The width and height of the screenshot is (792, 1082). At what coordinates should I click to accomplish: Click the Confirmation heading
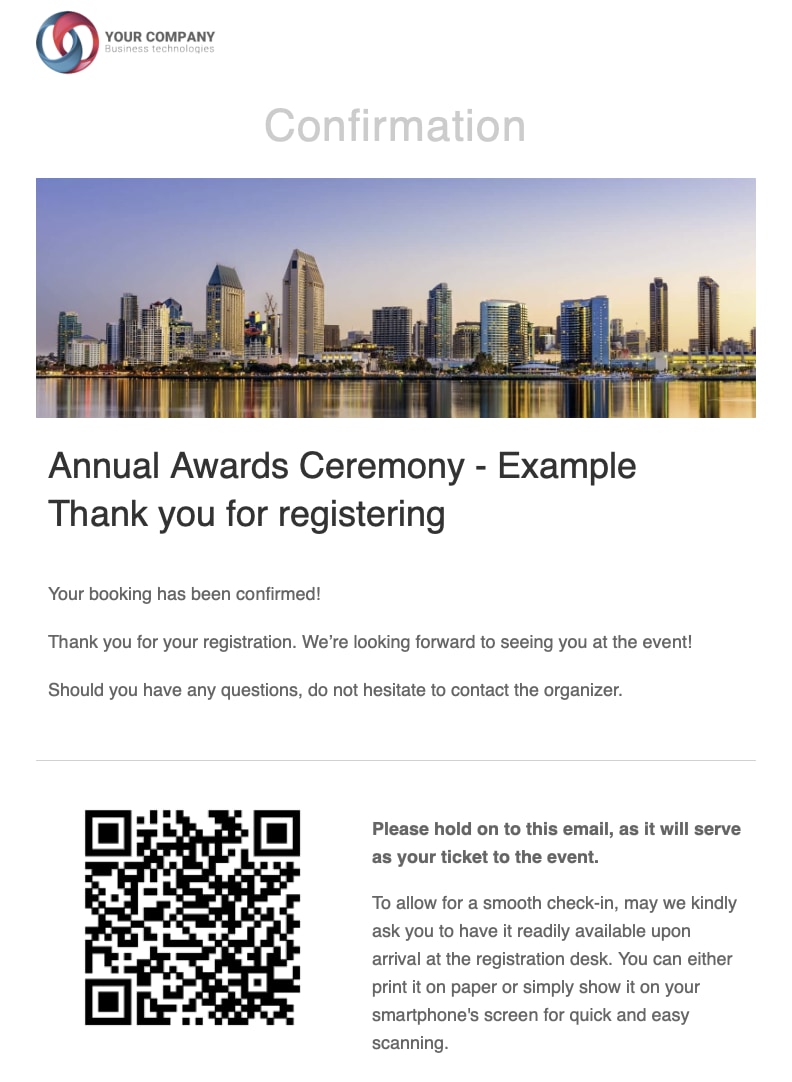tap(395, 126)
